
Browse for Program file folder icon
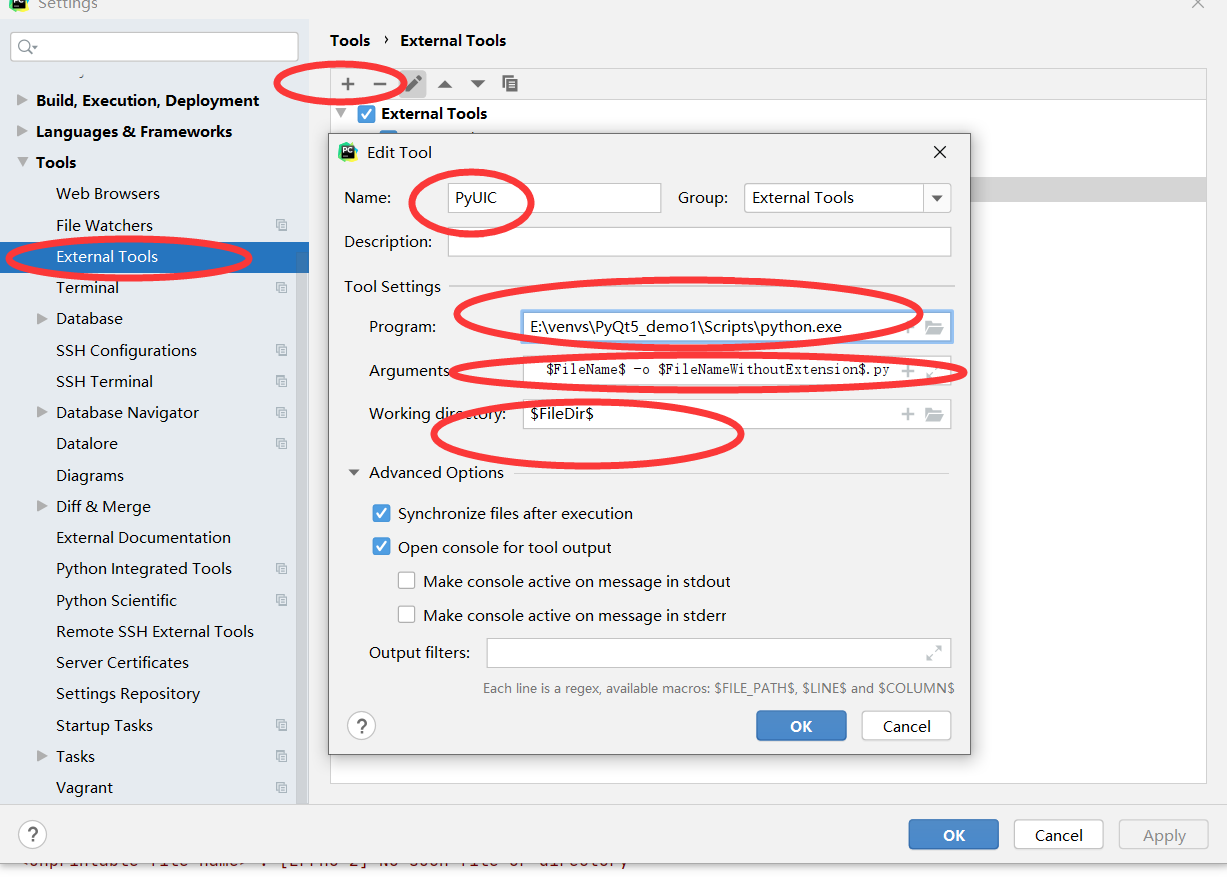pos(934,327)
